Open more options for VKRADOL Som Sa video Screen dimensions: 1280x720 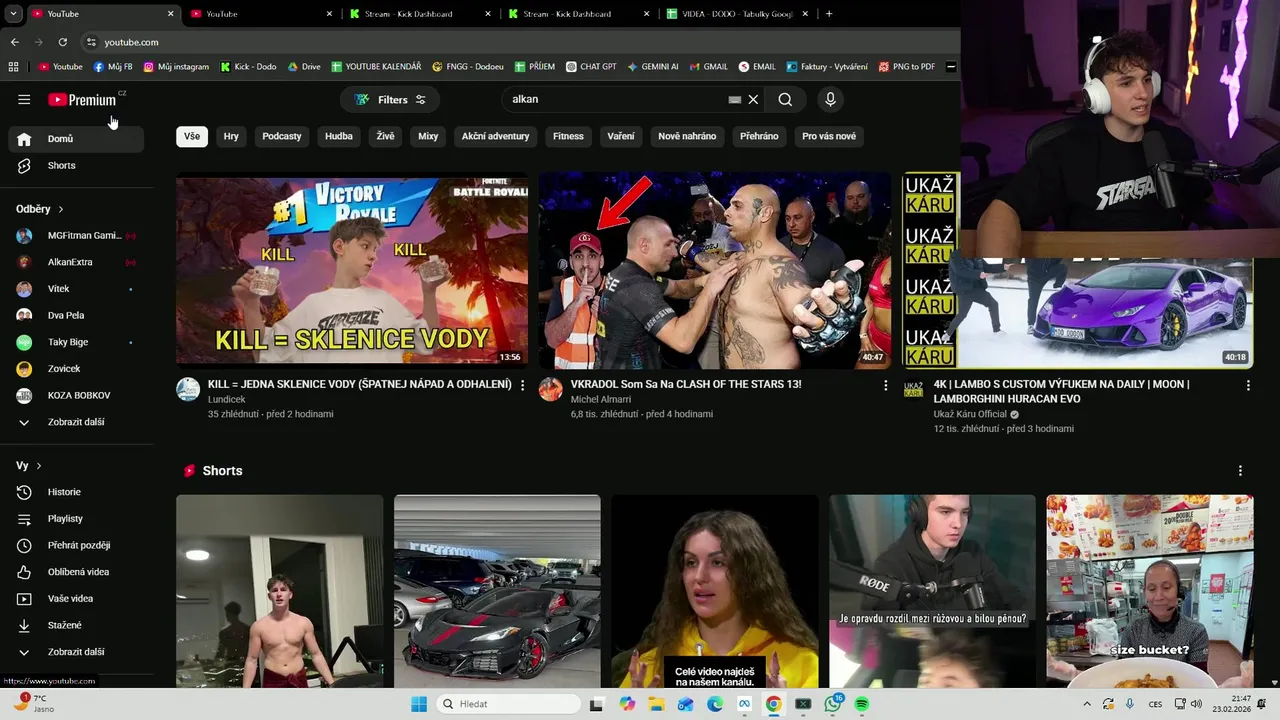point(885,385)
